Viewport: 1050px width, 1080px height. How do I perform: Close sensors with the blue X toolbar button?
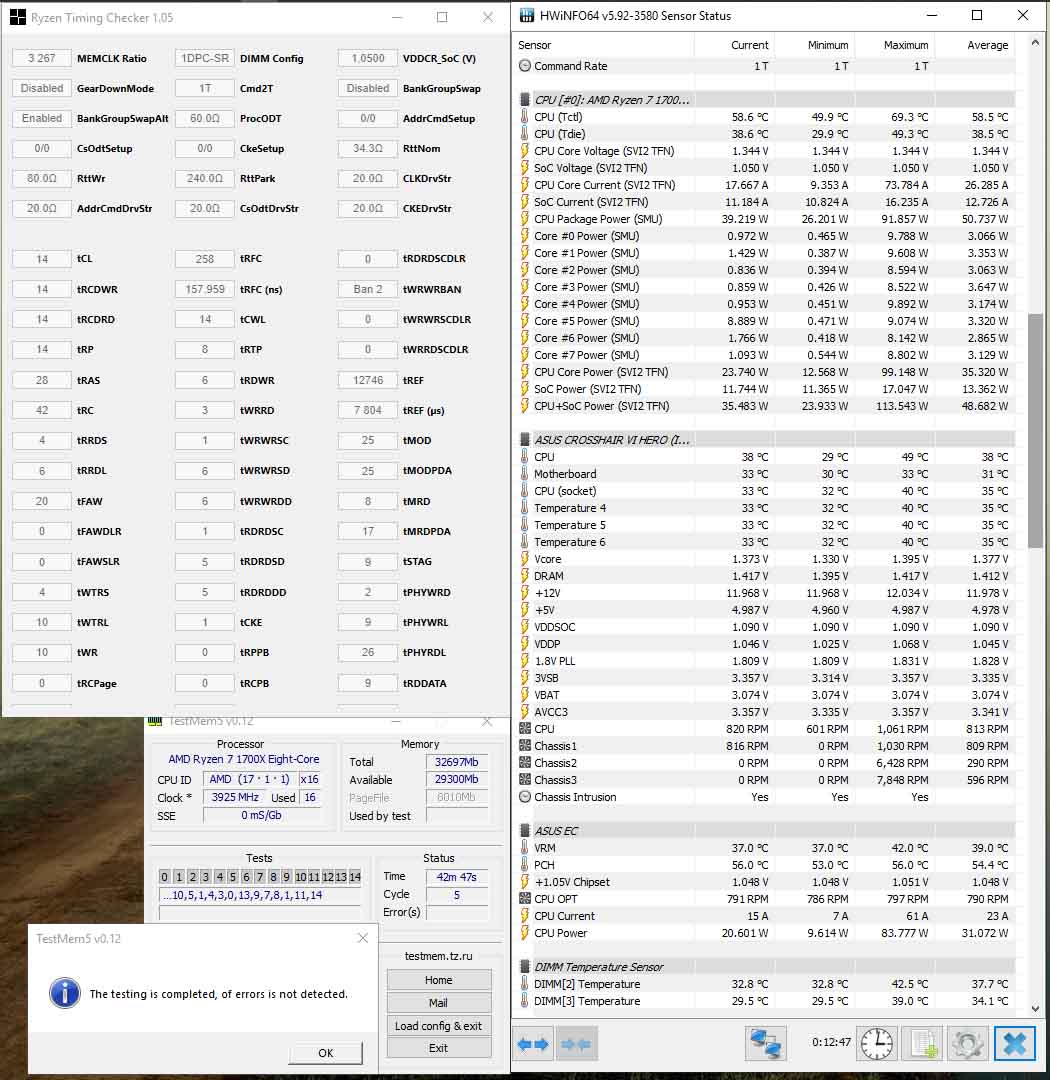(1014, 1043)
